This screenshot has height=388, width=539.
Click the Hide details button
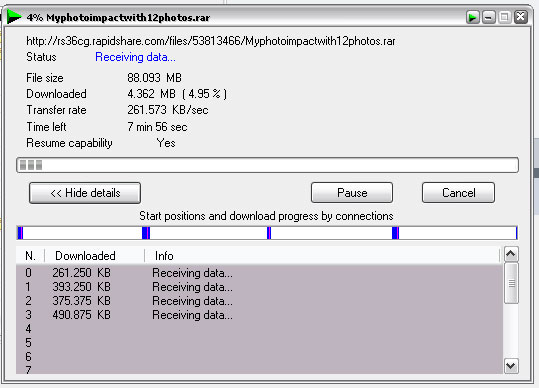85,193
